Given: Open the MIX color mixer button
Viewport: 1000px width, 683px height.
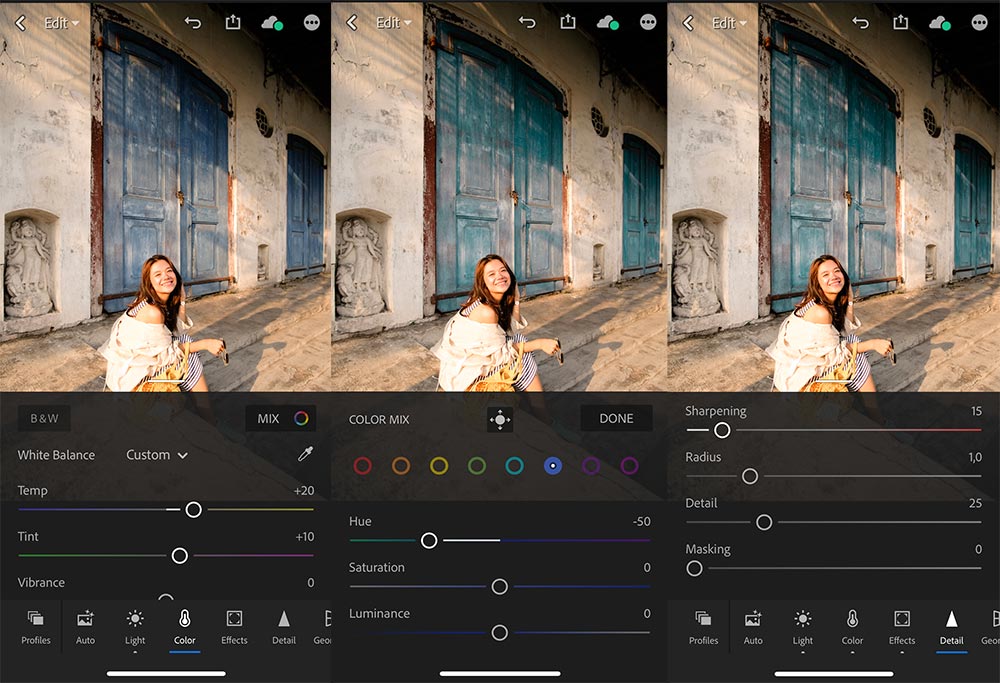Looking at the screenshot, I should [x=280, y=419].
